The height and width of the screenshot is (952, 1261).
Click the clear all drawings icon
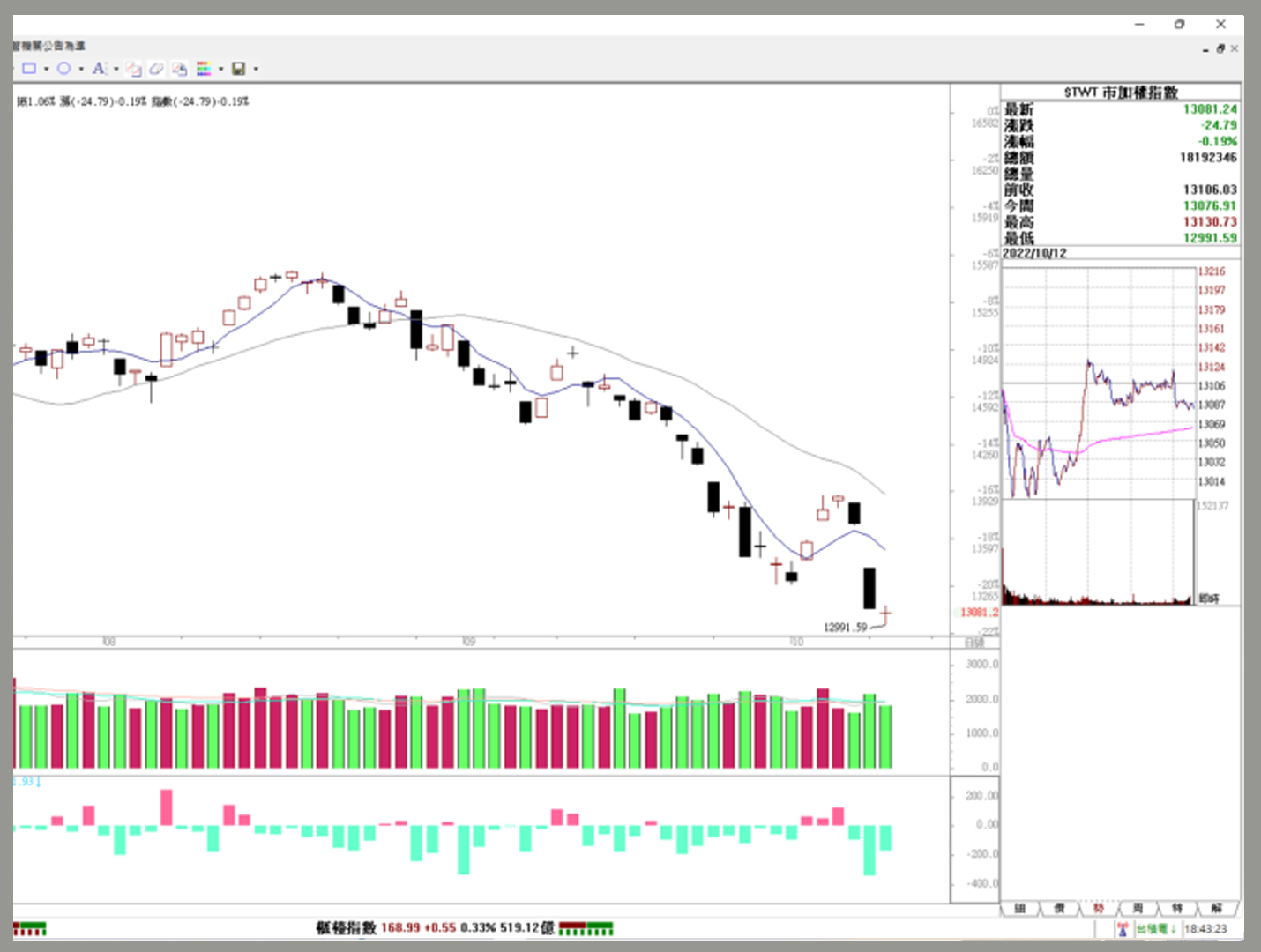point(179,69)
